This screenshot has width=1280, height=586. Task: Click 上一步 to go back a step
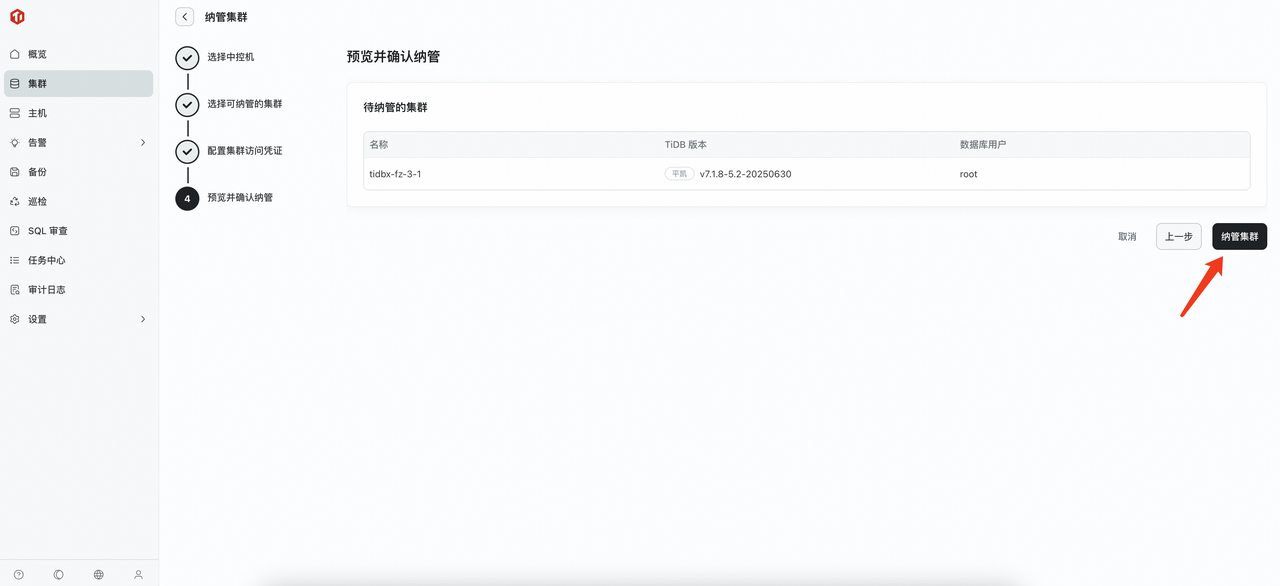(x=1178, y=236)
